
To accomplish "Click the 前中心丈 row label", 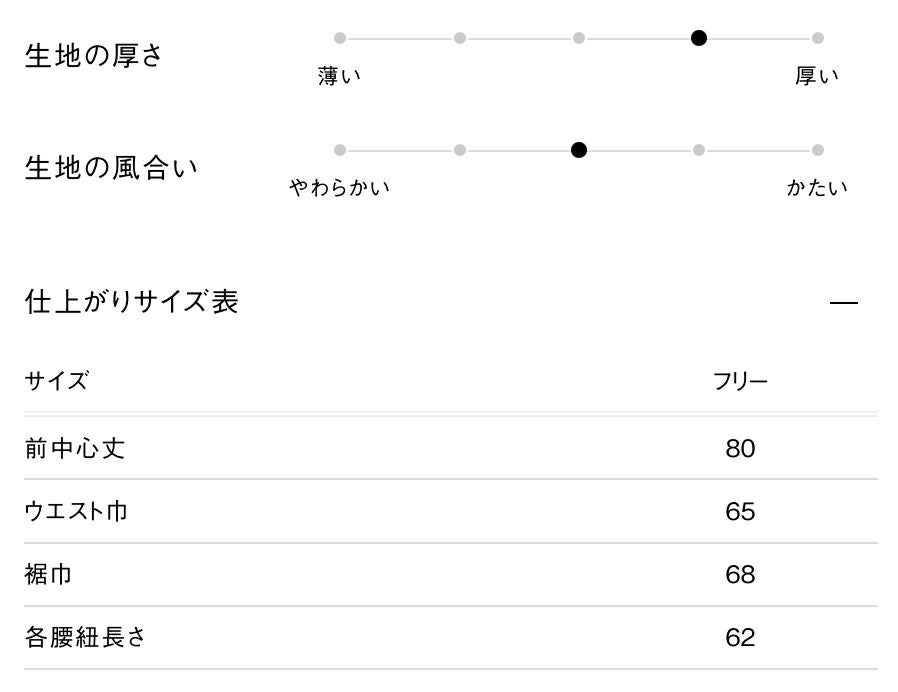I will coord(75,449).
